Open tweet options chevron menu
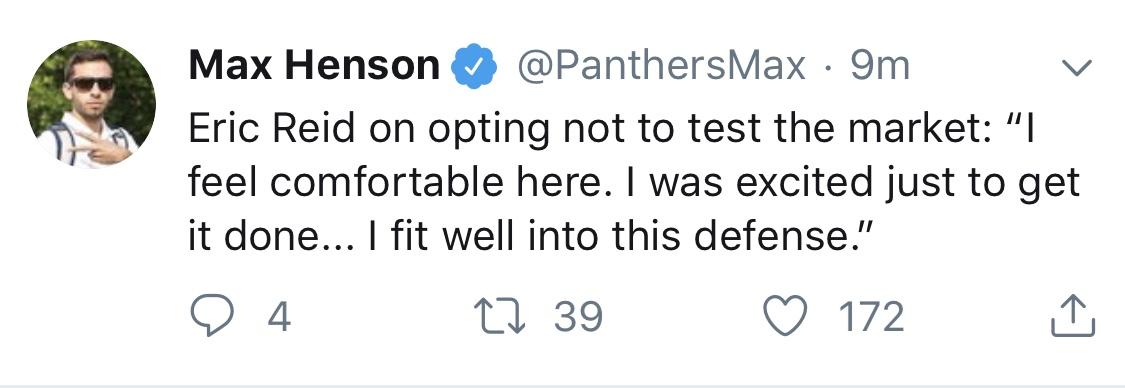 click(1075, 68)
